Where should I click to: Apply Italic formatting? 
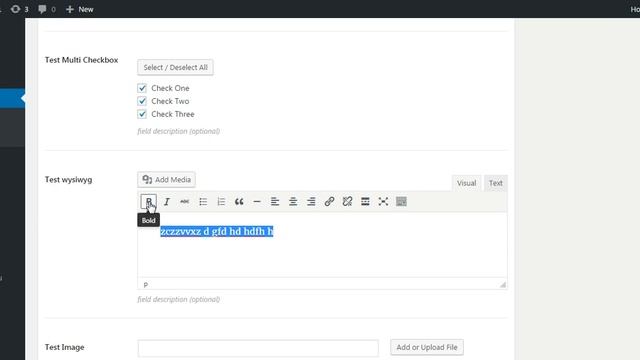coord(167,201)
